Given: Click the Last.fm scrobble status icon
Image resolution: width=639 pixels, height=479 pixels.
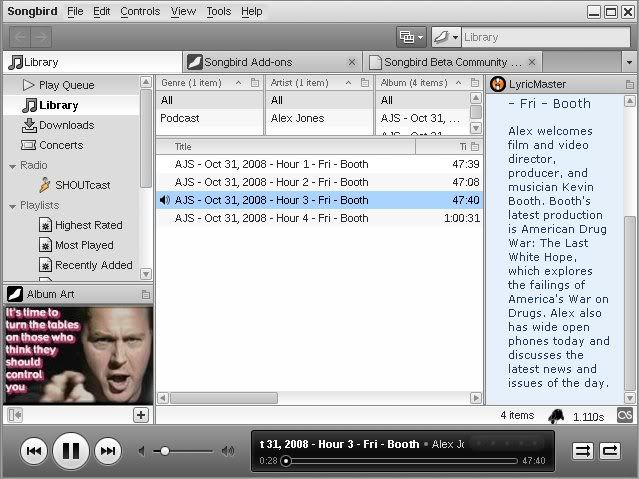Looking at the screenshot, I should coord(625,415).
